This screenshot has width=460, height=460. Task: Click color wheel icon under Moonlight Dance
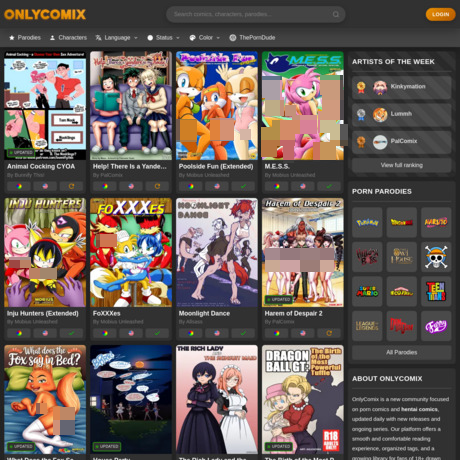[191, 333]
